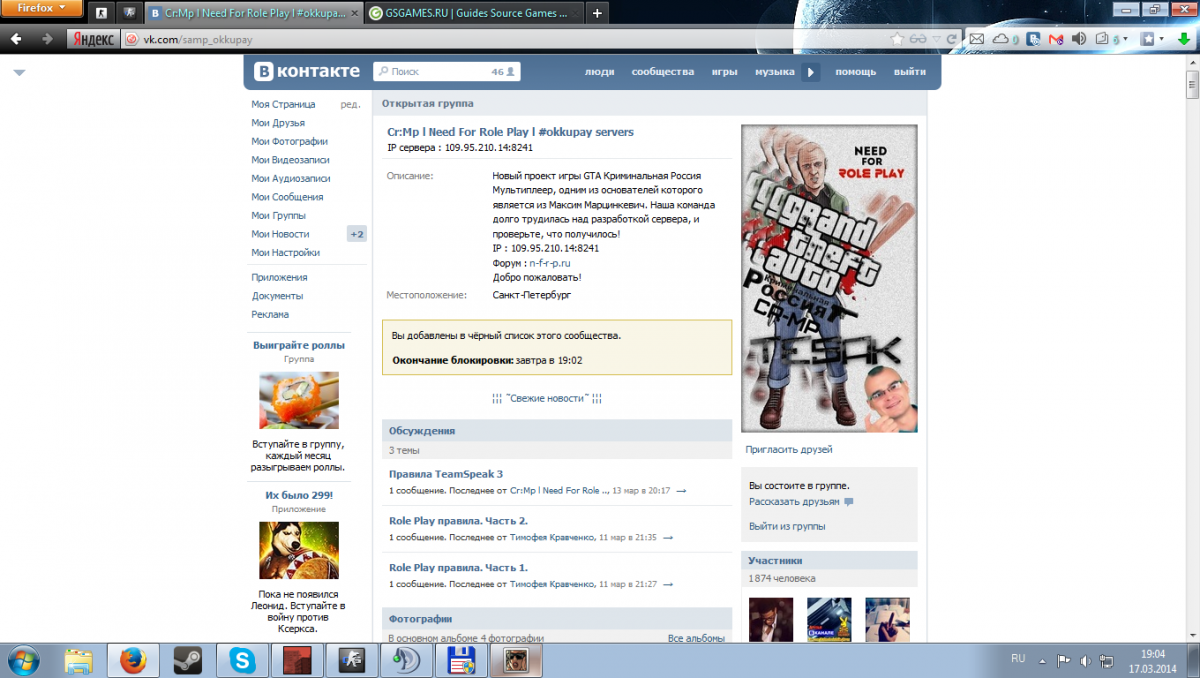Viewport: 1200px width, 678px height.
Task: Open Skype from the taskbar
Action: pos(241,660)
